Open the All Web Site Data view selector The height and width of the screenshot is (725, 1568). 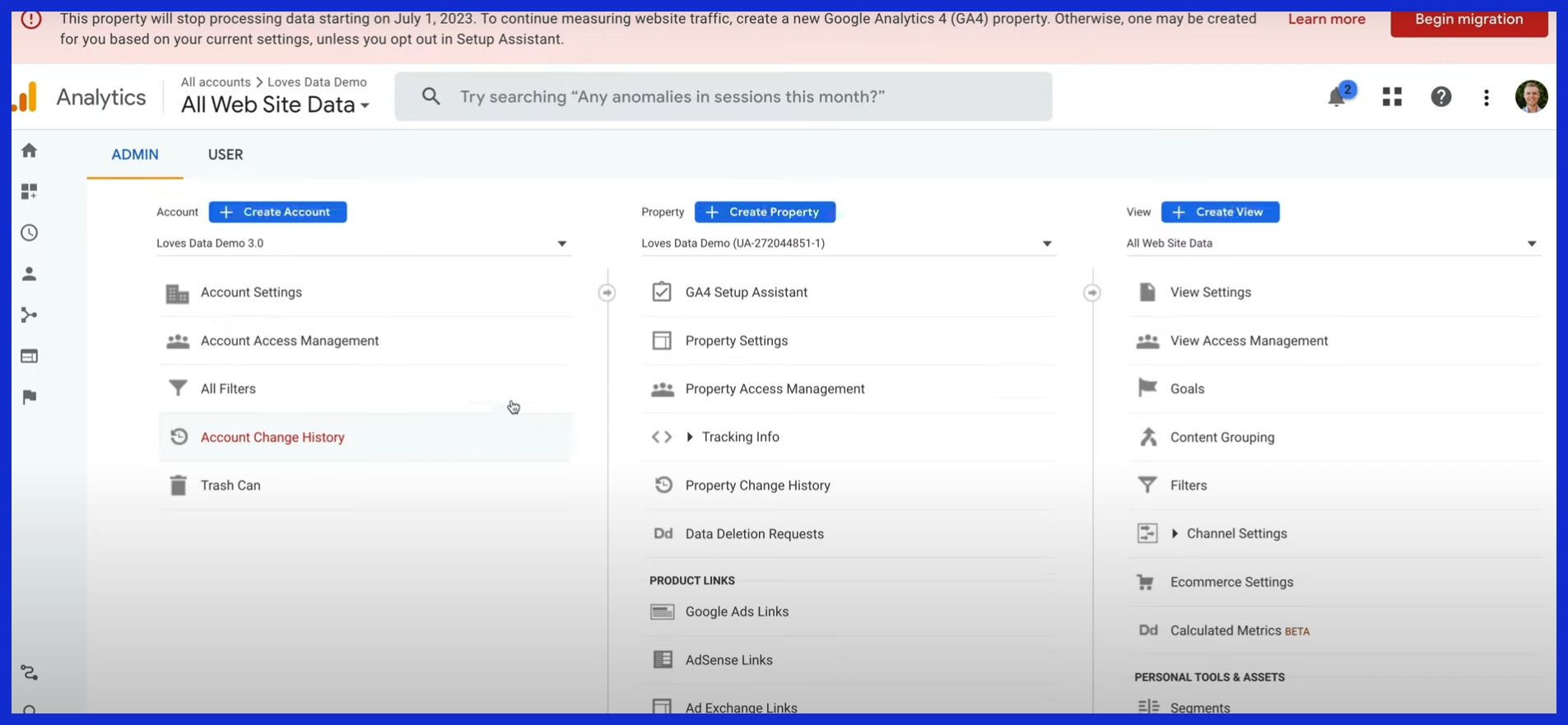275,105
